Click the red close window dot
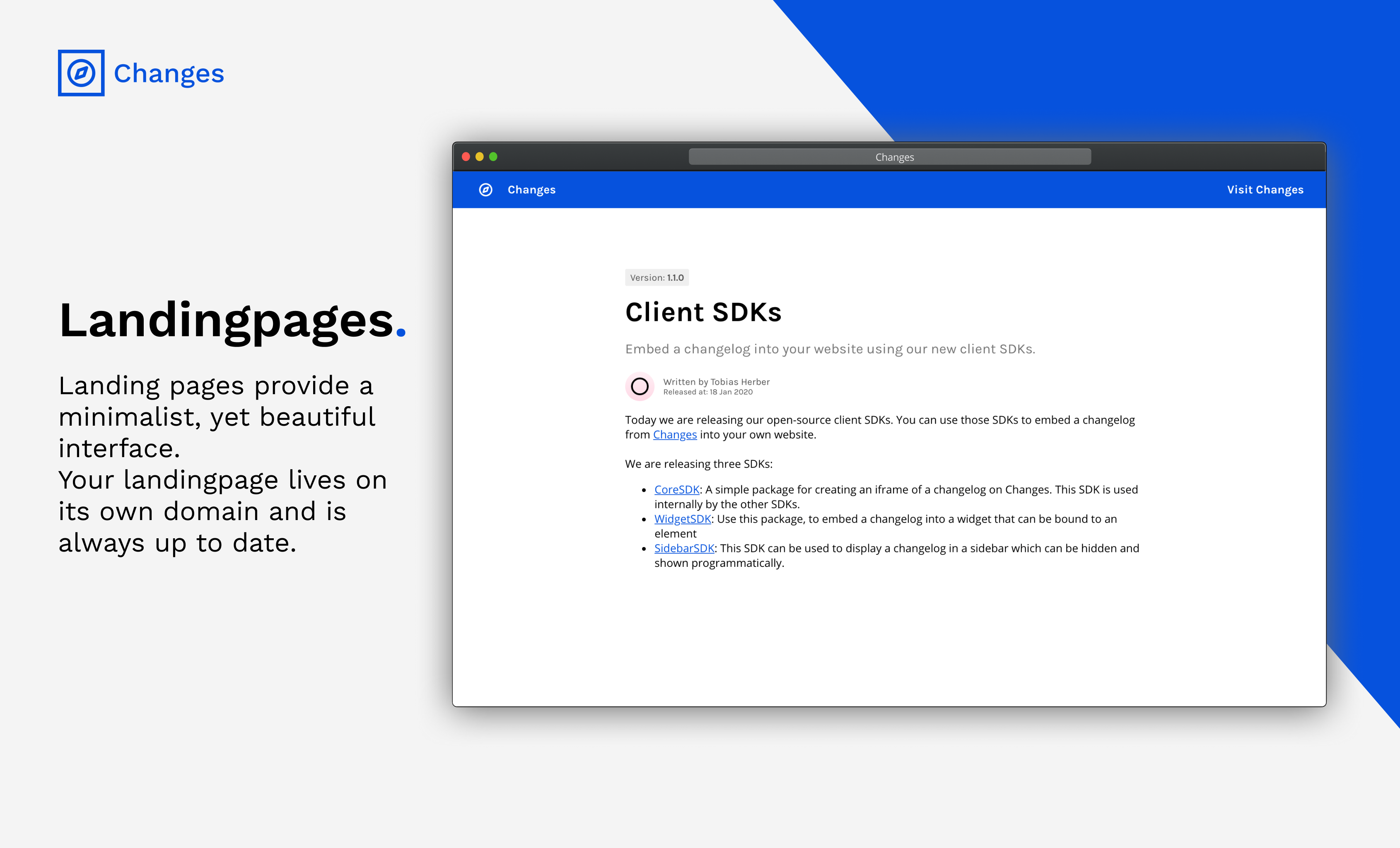The image size is (1400, 848). (466, 157)
